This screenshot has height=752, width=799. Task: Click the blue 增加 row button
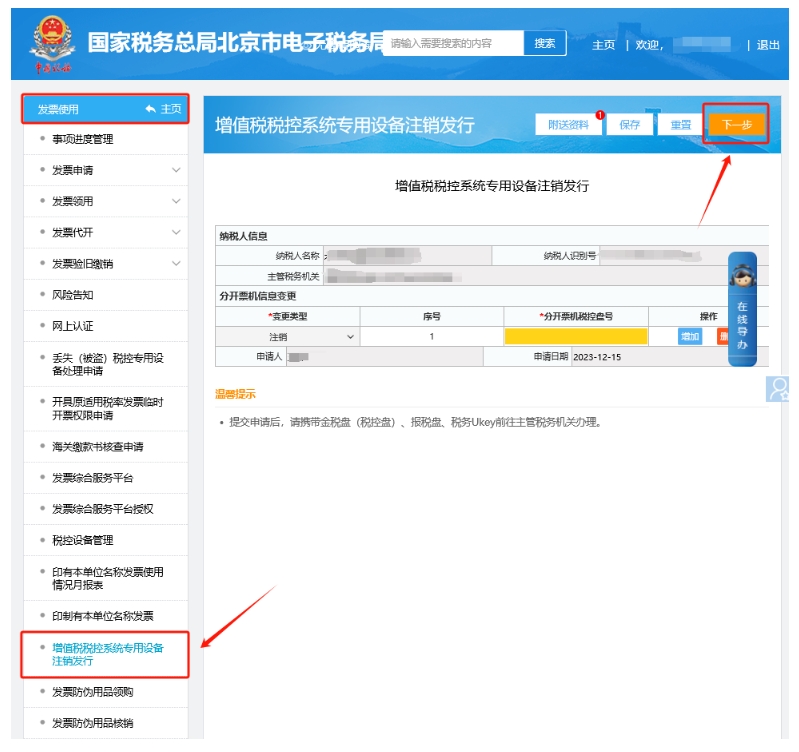tap(690, 337)
